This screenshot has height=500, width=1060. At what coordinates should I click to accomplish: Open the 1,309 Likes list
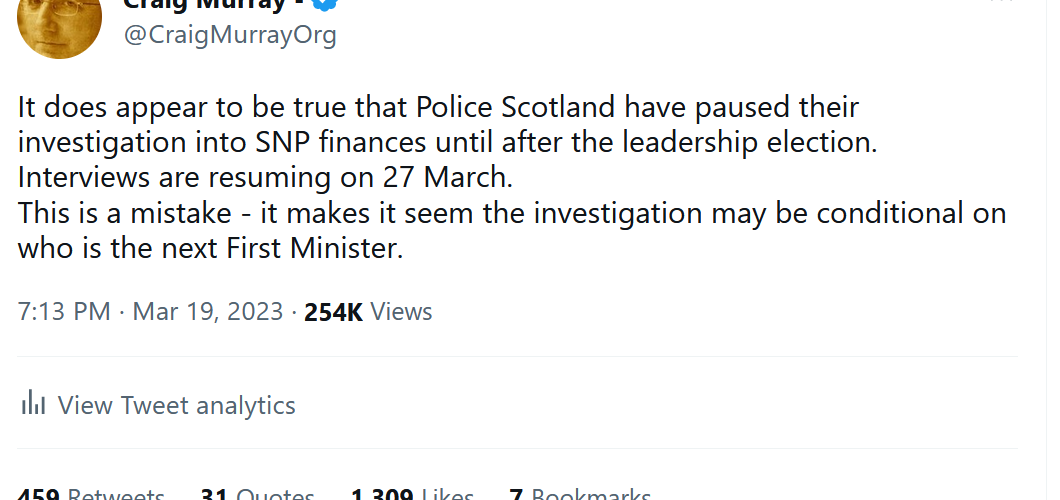click(x=412, y=494)
